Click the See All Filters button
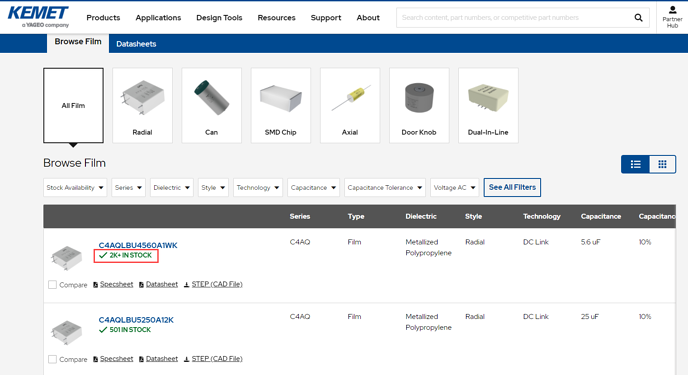688x375 pixels. [x=512, y=187]
